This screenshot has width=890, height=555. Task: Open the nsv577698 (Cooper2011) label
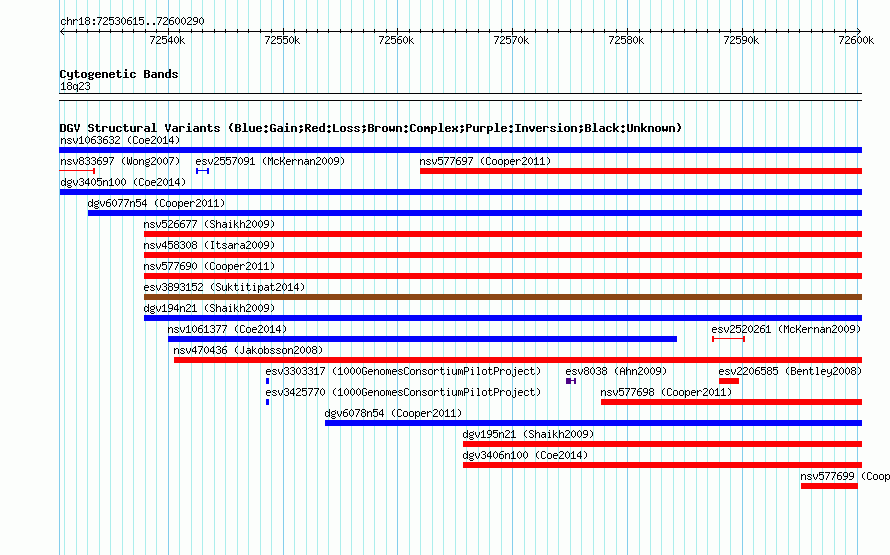pyautogui.click(x=666, y=392)
